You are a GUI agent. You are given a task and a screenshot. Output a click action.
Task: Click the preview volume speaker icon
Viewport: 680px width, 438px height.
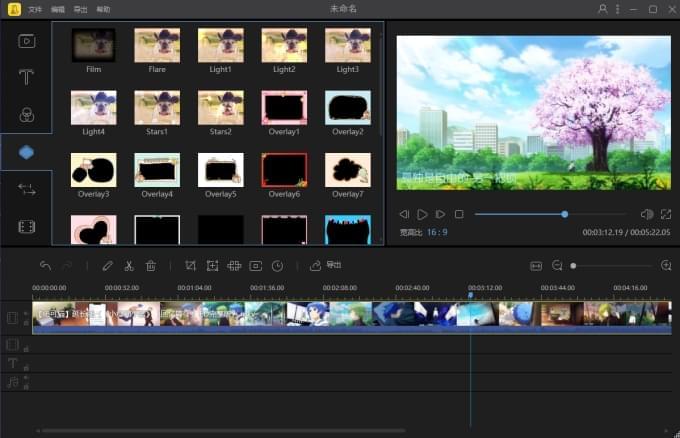click(647, 214)
